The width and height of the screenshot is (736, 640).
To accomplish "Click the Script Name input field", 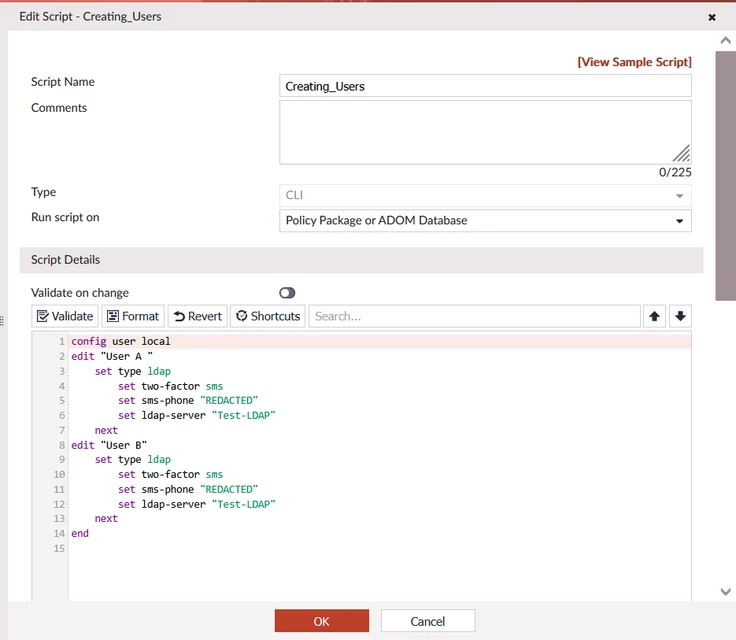I will [485, 86].
